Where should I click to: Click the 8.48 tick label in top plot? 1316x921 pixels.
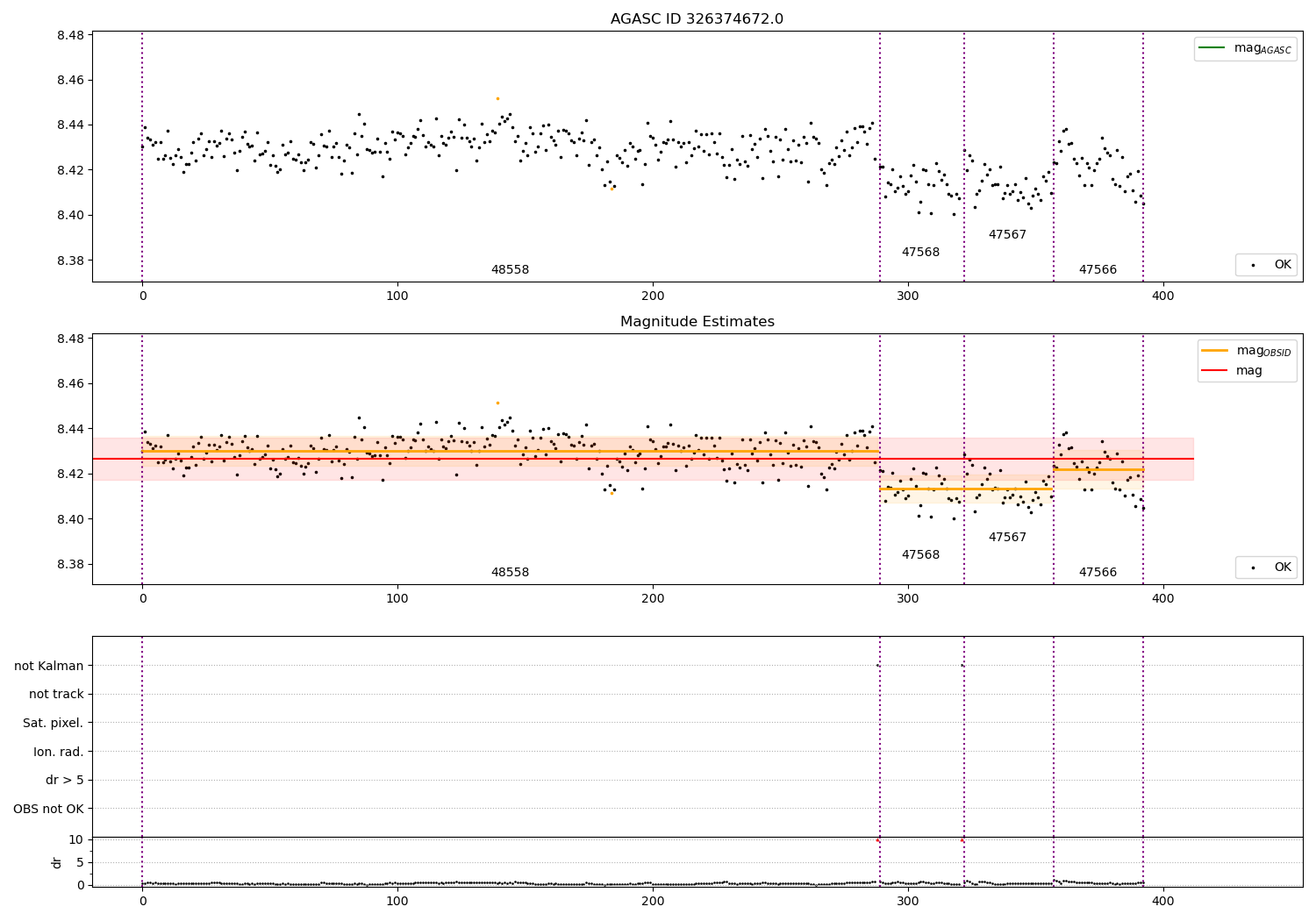tap(70, 35)
